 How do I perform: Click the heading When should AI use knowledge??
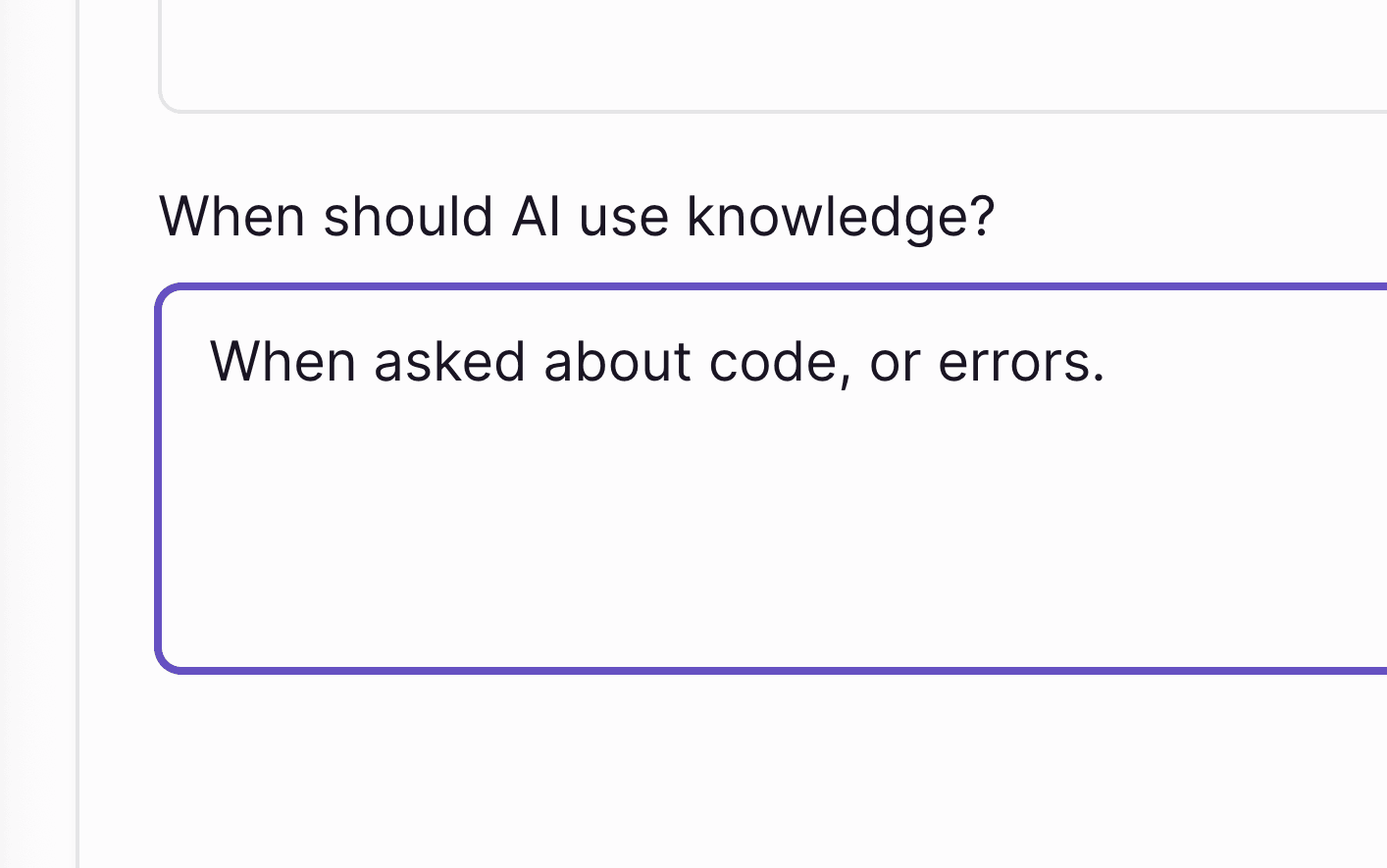579,216
